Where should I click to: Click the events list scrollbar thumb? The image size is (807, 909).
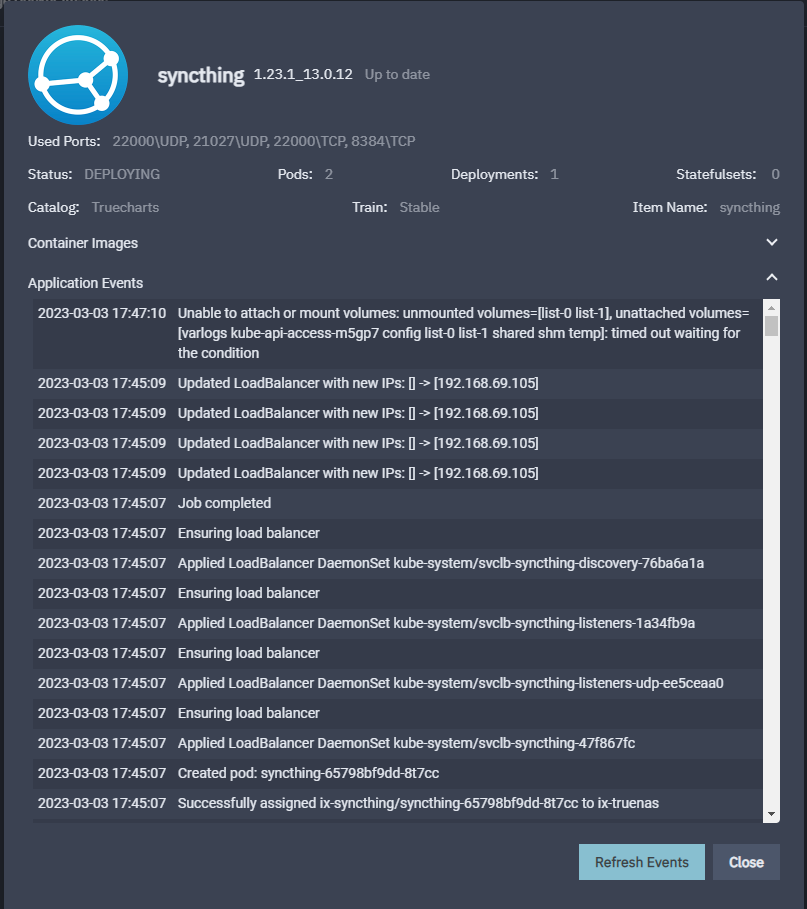click(x=771, y=326)
